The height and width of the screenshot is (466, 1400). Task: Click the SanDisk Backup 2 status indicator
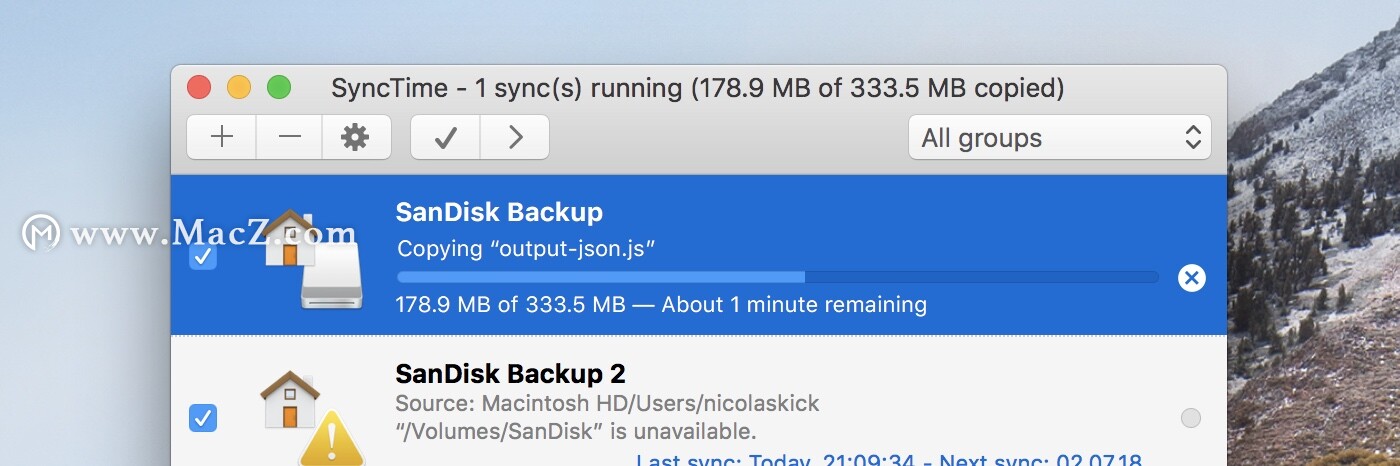[1190, 418]
